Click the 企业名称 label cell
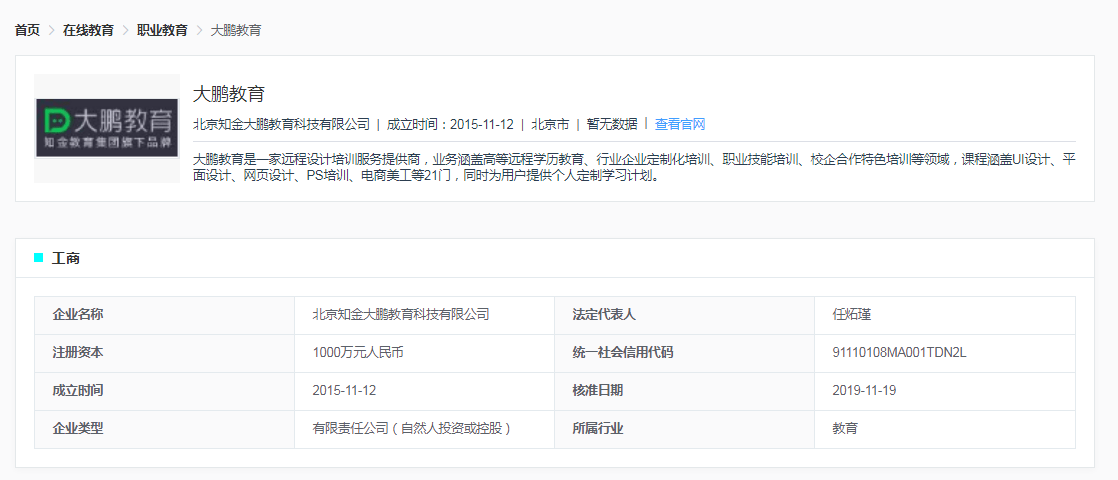This screenshot has width=1118, height=480. coord(165,315)
